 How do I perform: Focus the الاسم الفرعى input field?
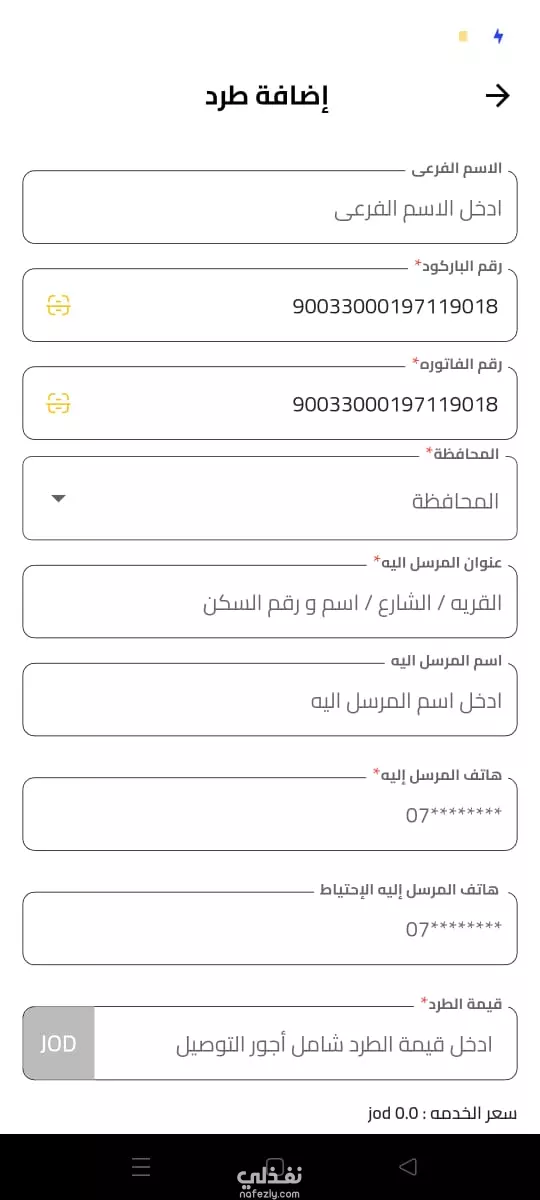click(x=270, y=207)
